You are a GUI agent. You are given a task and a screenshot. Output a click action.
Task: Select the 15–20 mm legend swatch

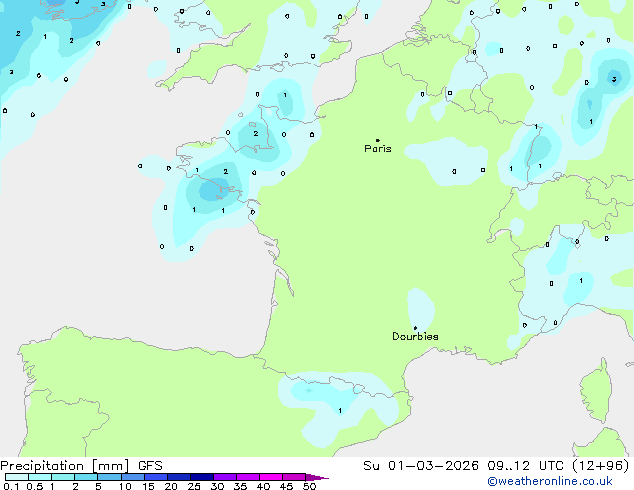tap(155, 477)
